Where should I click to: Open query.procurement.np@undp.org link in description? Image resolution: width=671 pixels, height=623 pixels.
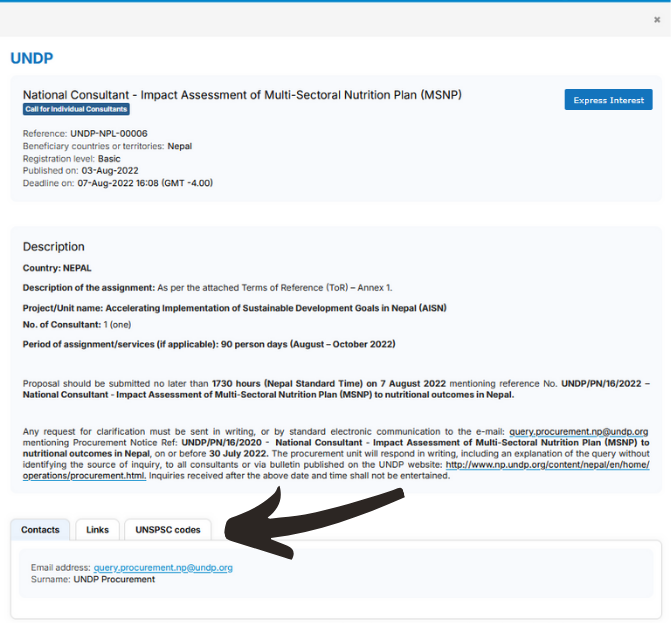pos(579,431)
